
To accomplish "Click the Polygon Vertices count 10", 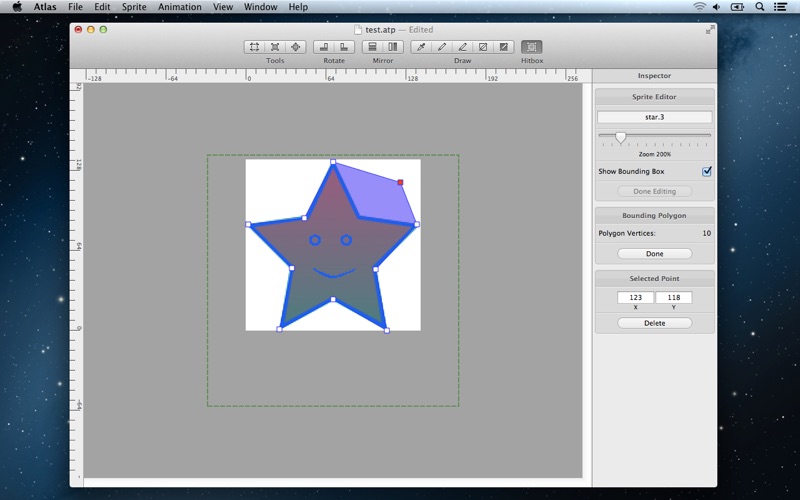I will coord(707,233).
